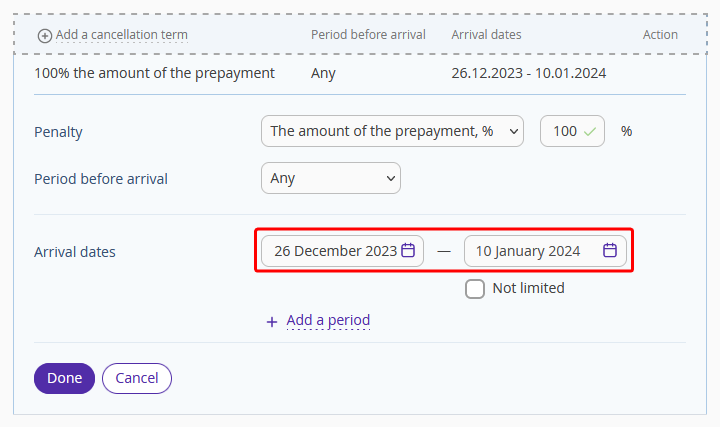This screenshot has height=427, width=720.
Task: Click the Add a cancellation term link
Action: (122, 35)
